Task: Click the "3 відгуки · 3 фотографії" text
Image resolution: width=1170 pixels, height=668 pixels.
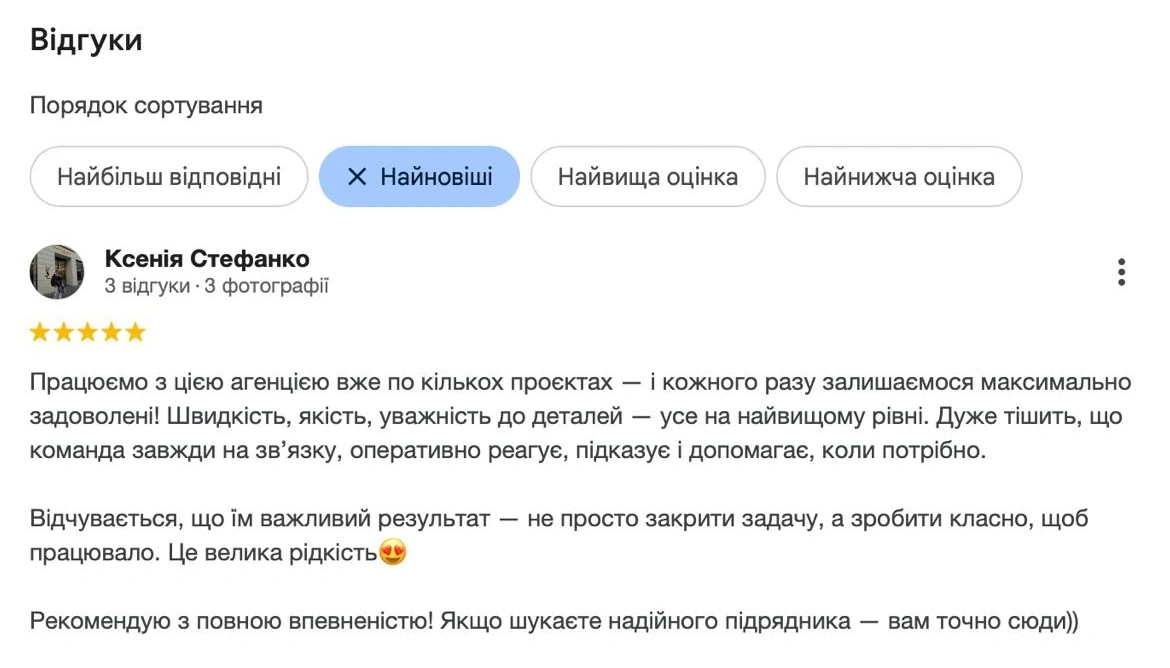Action: pyautogui.click(x=216, y=287)
